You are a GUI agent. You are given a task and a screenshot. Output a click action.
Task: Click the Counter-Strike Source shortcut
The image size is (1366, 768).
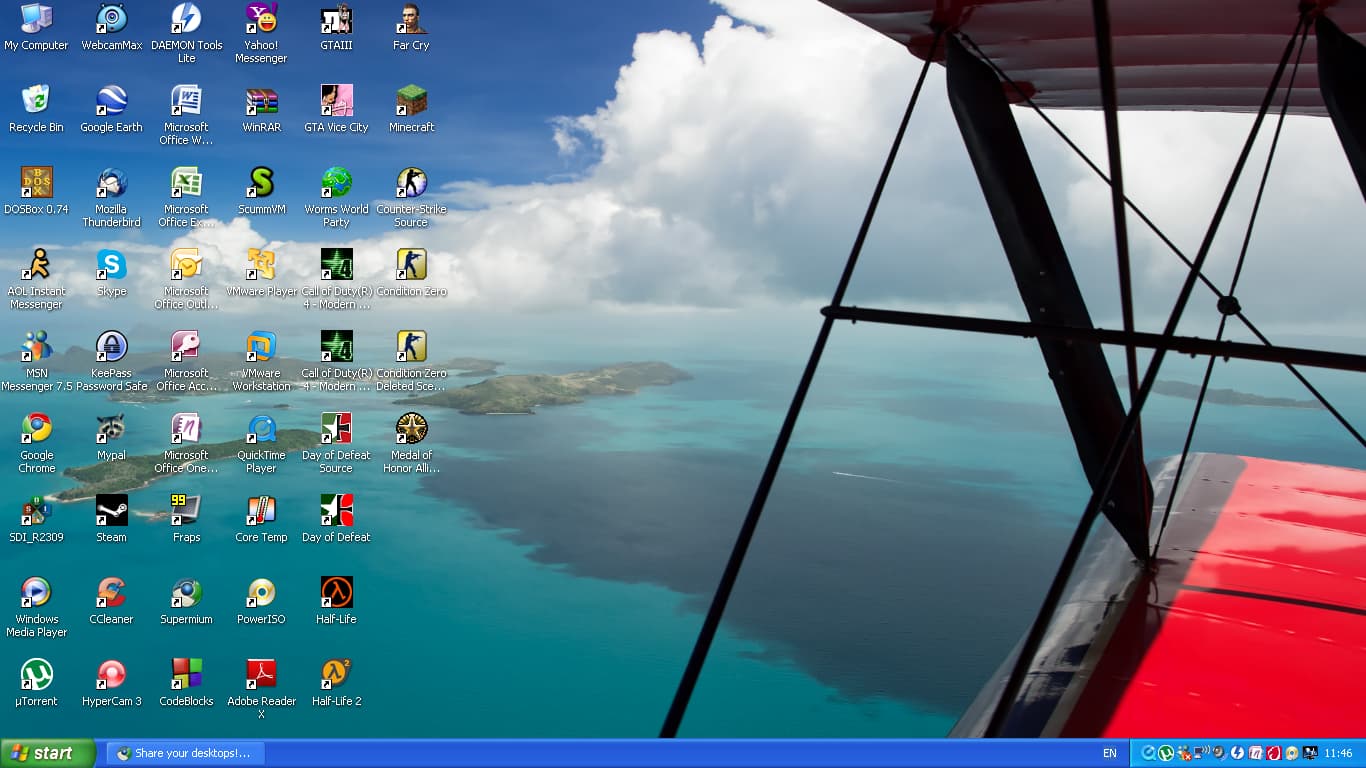click(x=411, y=183)
